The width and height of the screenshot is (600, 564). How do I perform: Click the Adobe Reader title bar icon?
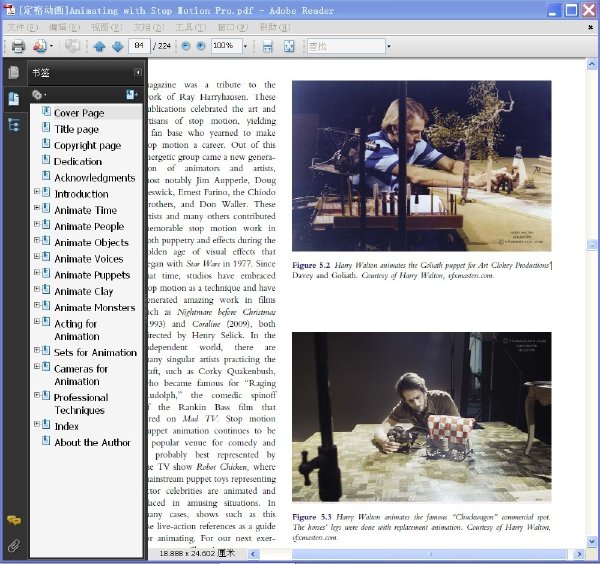pyautogui.click(x=9, y=10)
